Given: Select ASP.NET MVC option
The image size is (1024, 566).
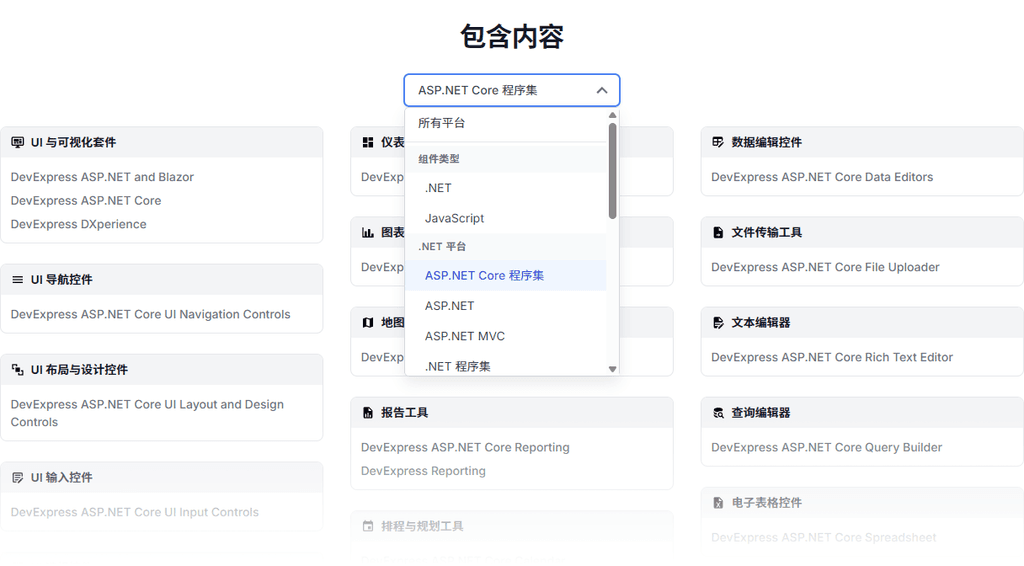Looking at the screenshot, I should coord(505,336).
